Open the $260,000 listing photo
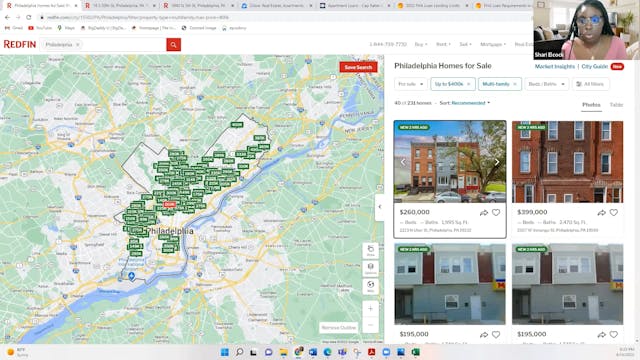 [x=450, y=162]
